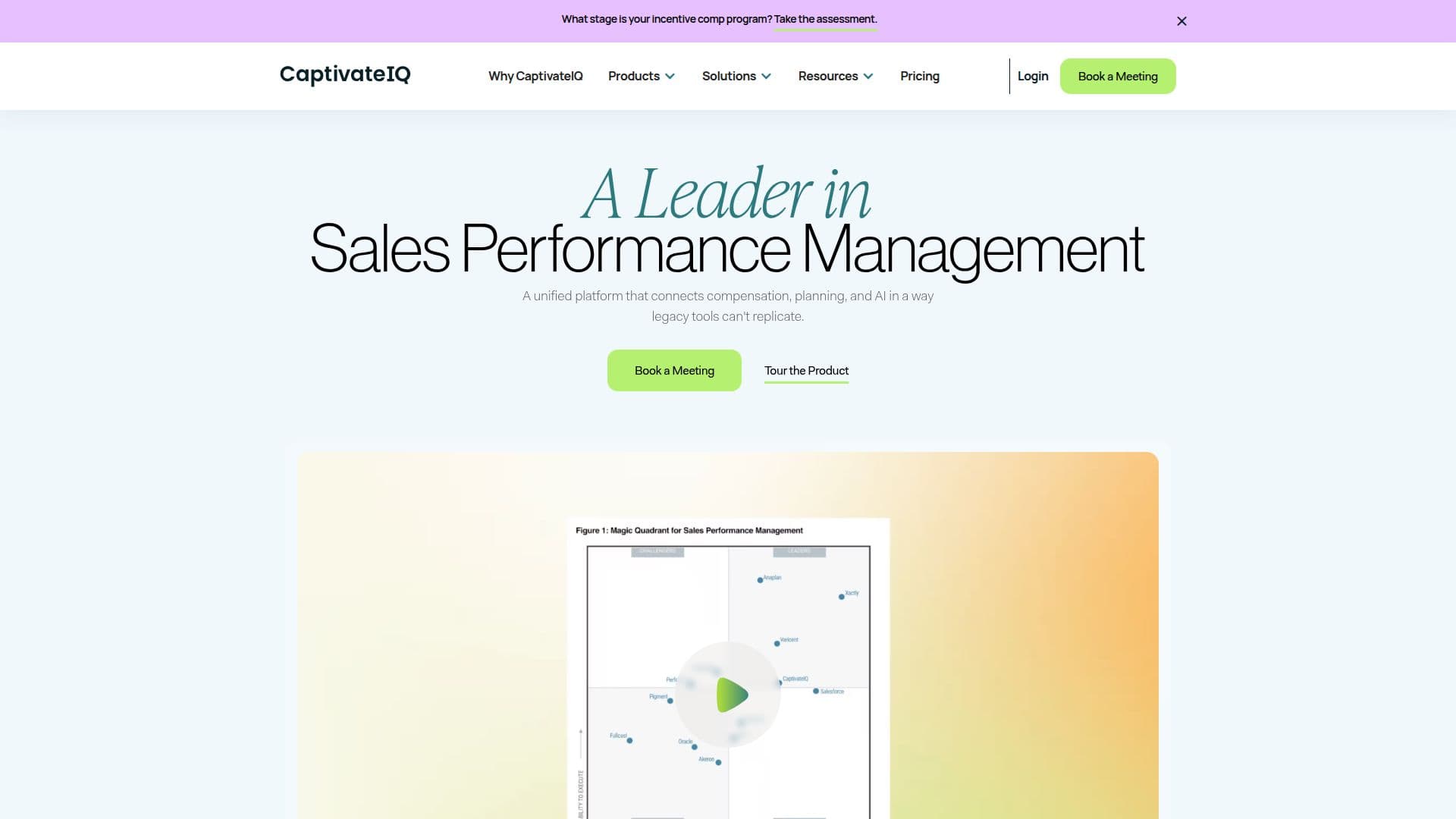1456x819 pixels.
Task: Click the 'Figure 1: Magic Quadrant' caption
Action: tap(689, 530)
